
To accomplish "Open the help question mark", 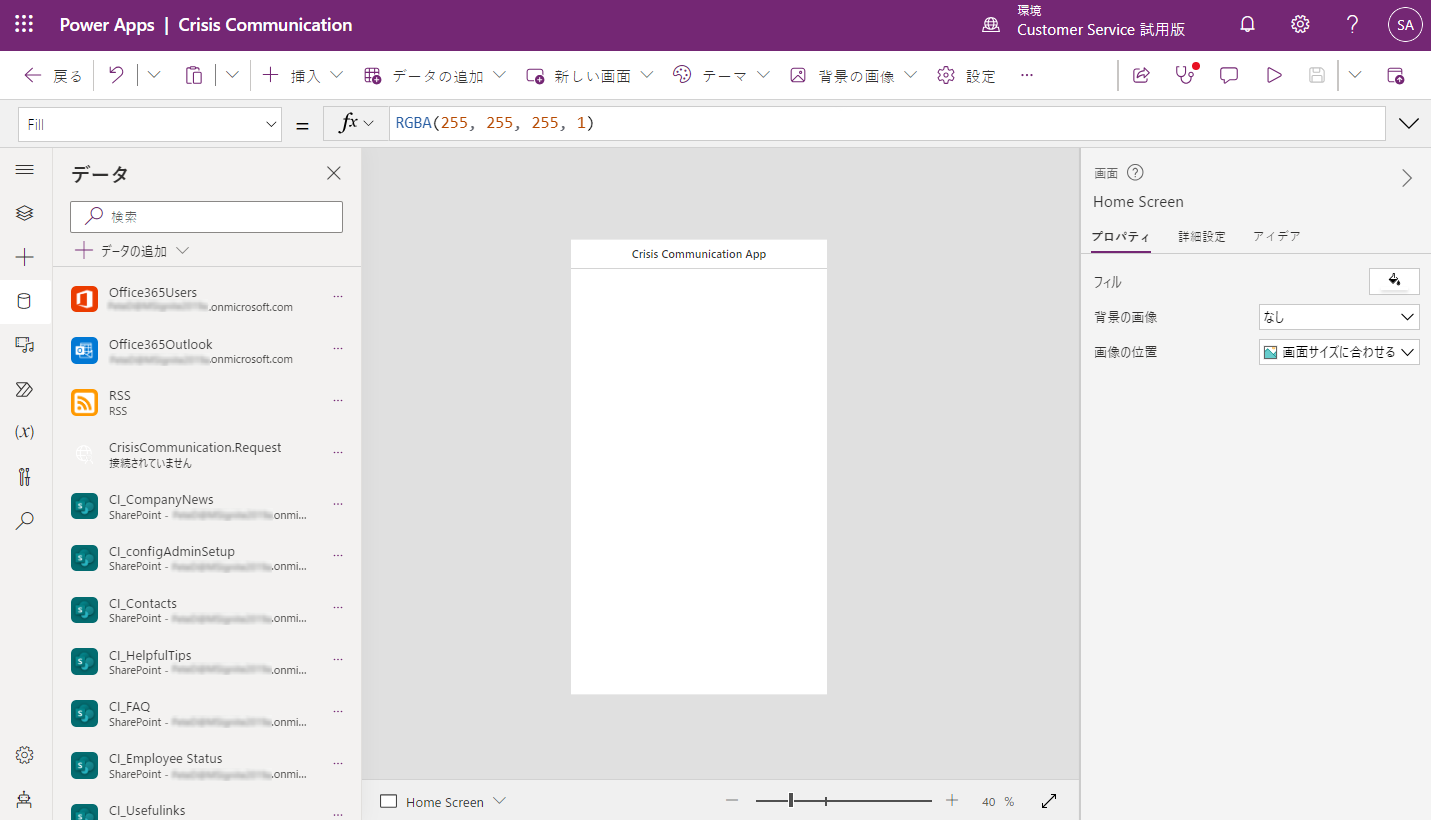I will pos(1352,25).
